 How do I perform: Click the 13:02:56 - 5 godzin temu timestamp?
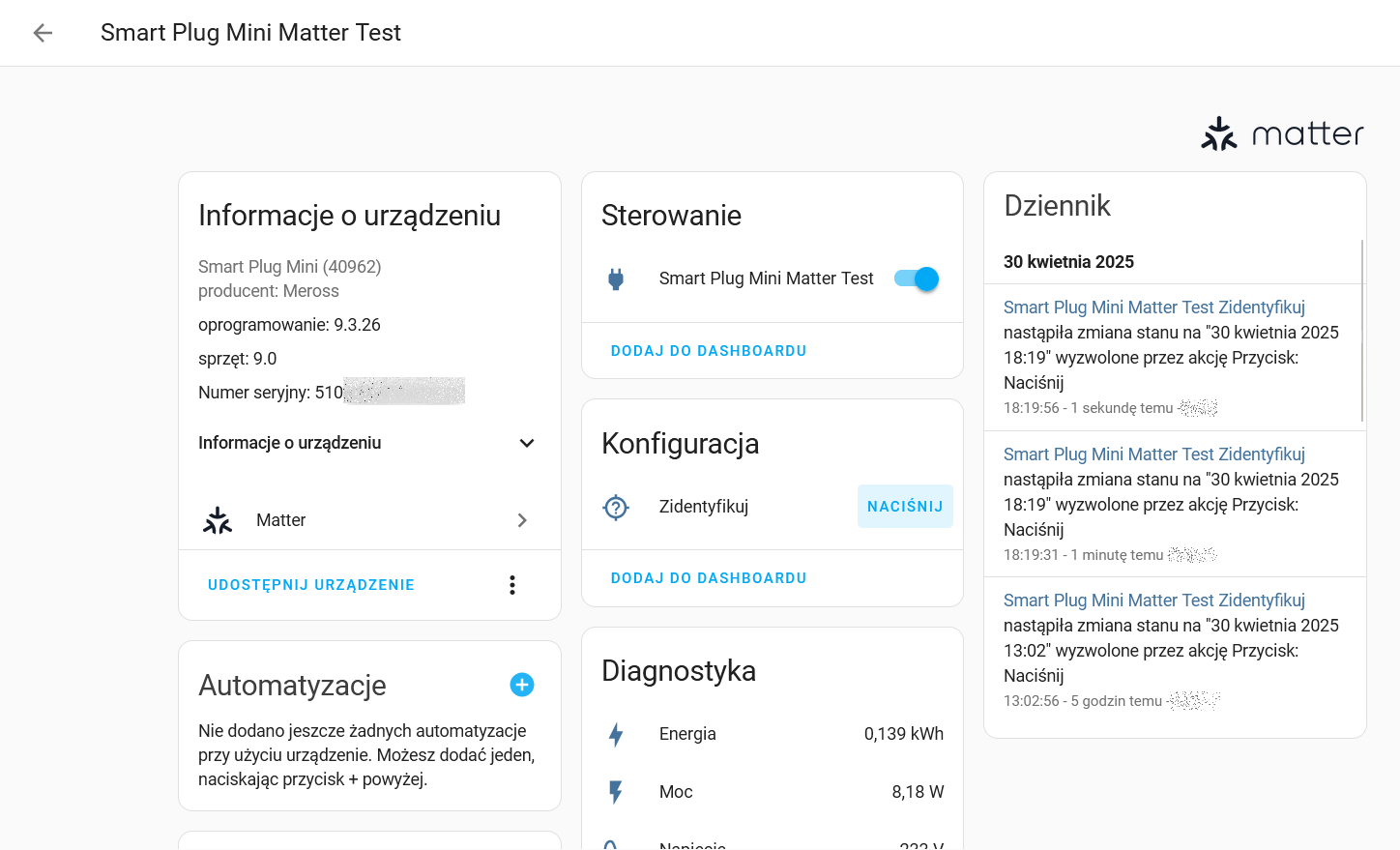coord(1083,701)
